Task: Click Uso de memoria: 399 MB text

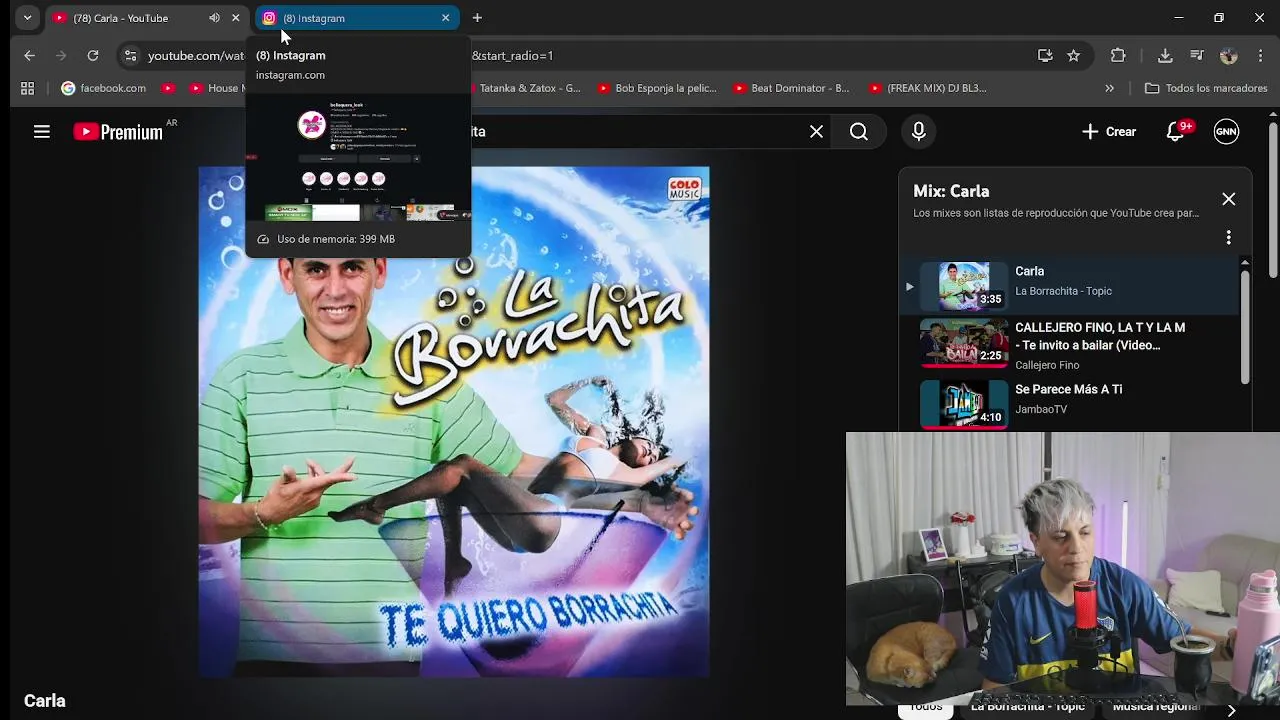Action: coord(336,239)
